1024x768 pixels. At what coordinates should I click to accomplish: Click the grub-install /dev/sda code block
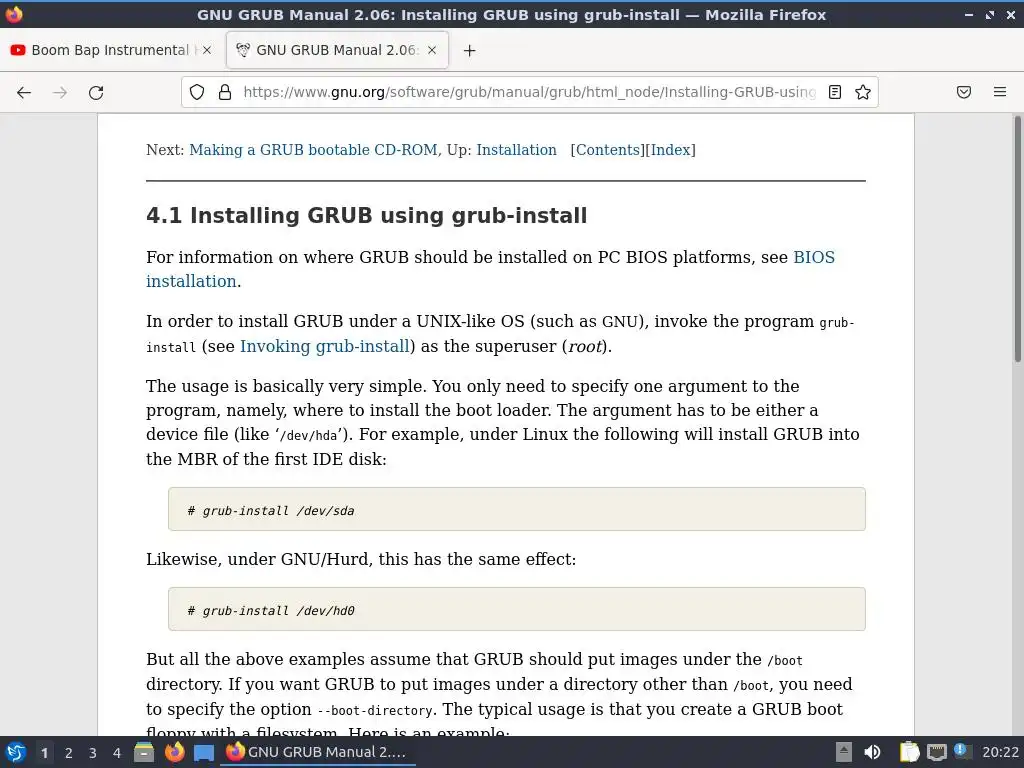pos(517,509)
